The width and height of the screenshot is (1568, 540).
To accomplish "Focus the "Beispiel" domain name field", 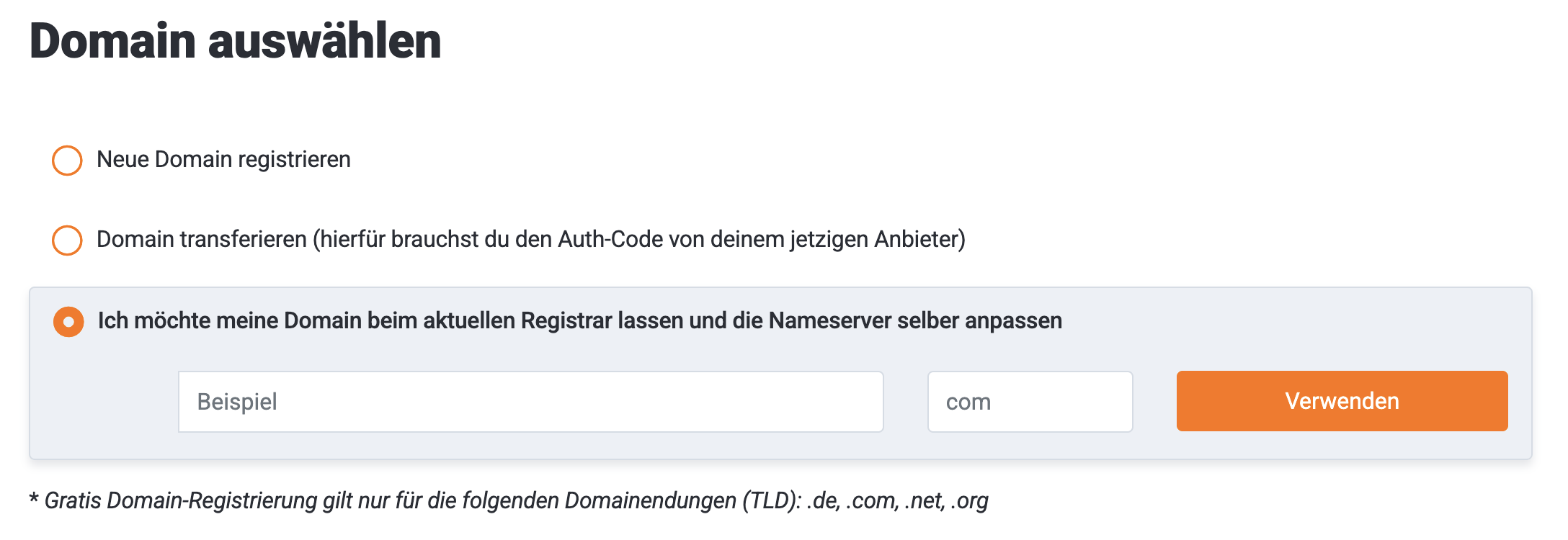I will pyautogui.click(x=530, y=402).
